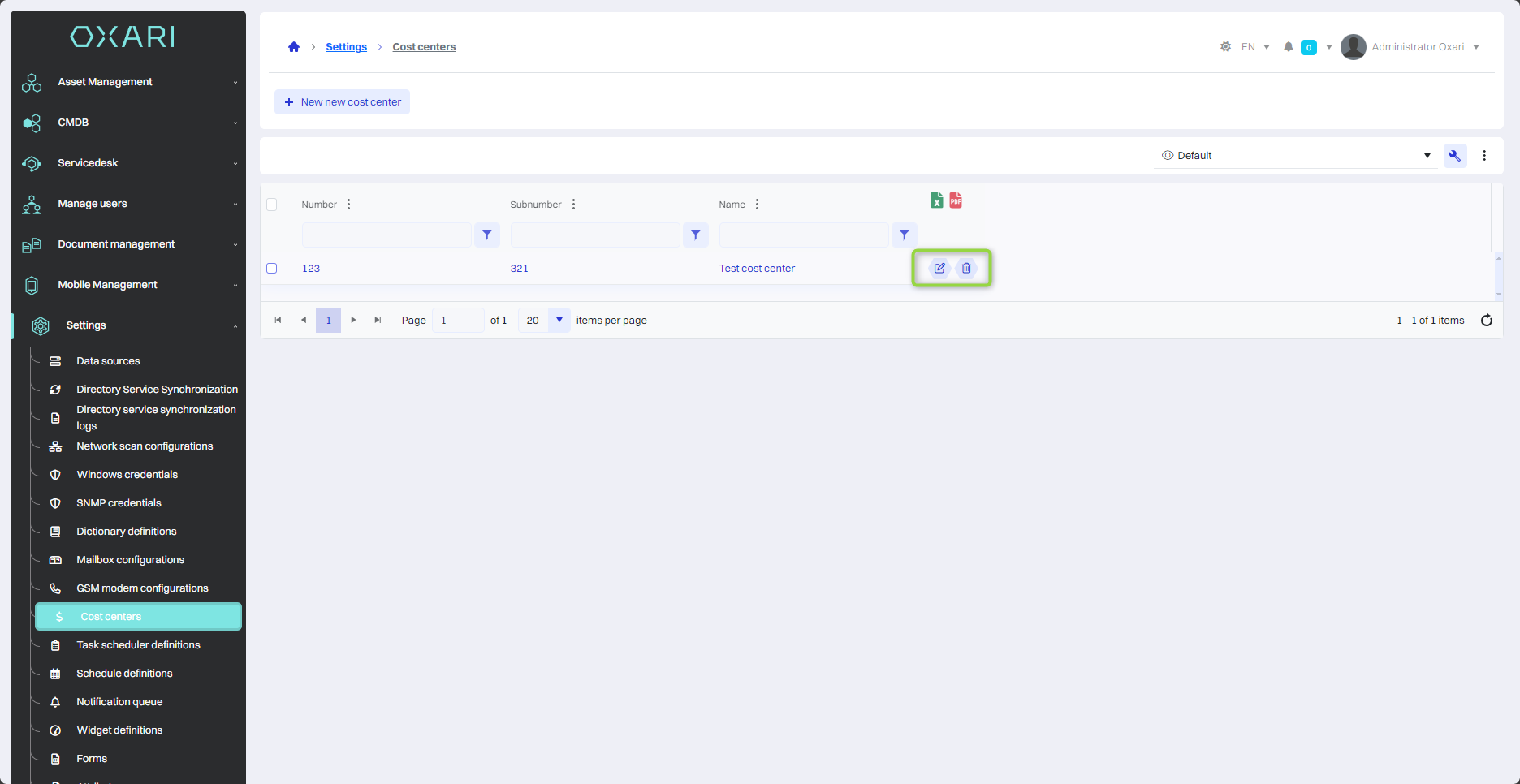Click the New cost center button

342,102
